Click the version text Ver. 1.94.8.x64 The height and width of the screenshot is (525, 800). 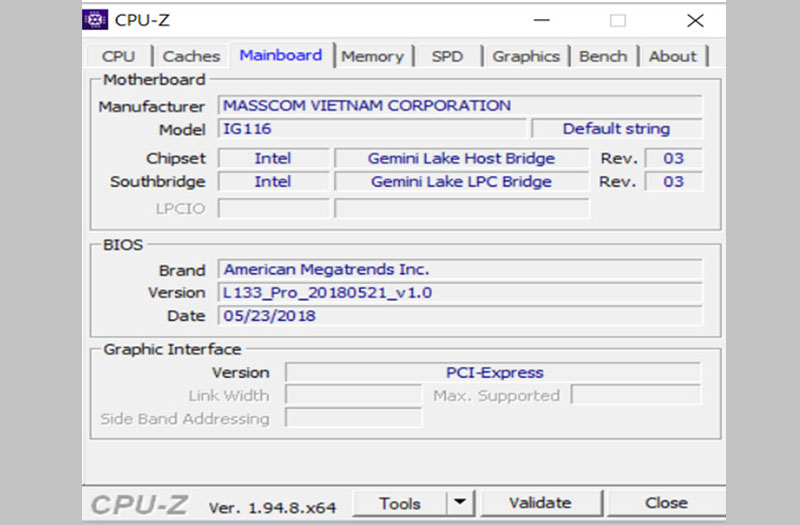pyautogui.click(x=272, y=508)
